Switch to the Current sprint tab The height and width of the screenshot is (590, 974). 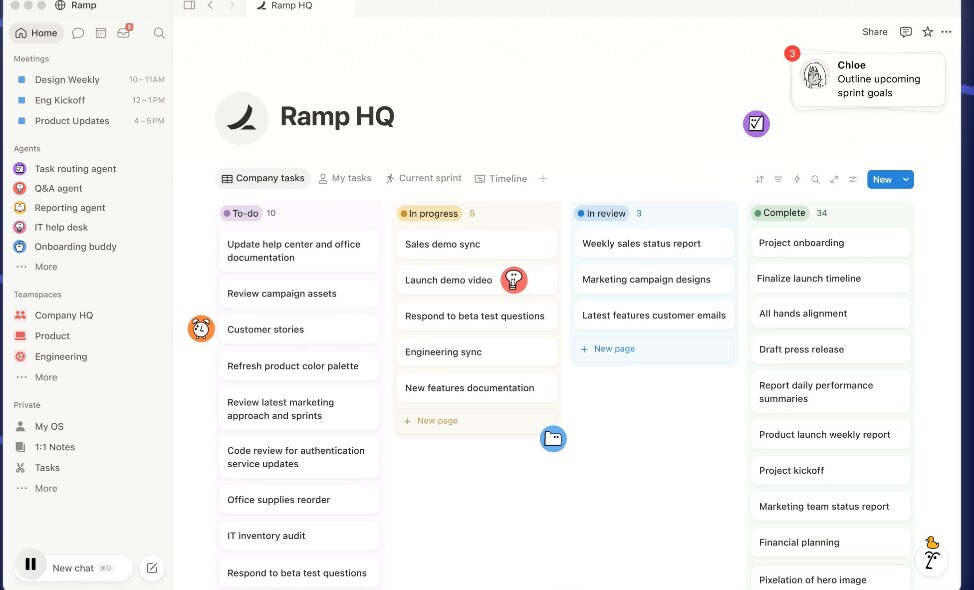pyautogui.click(x=424, y=178)
